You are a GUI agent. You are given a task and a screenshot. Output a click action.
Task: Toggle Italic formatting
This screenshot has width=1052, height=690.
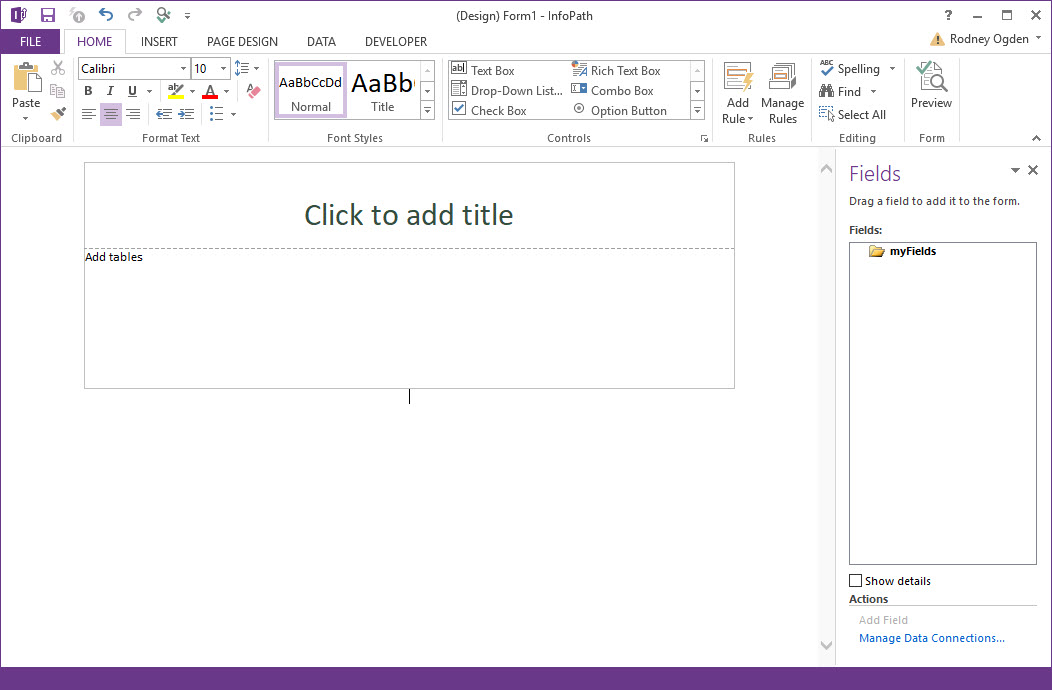click(110, 91)
